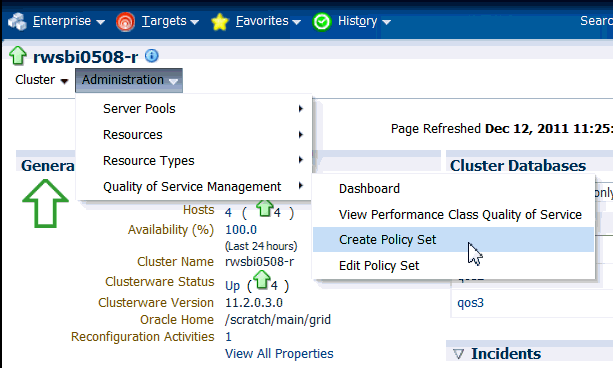Click the Favorites star icon
Image resolution: width=613 pixels, height=368 pixels.
point(220,22)
